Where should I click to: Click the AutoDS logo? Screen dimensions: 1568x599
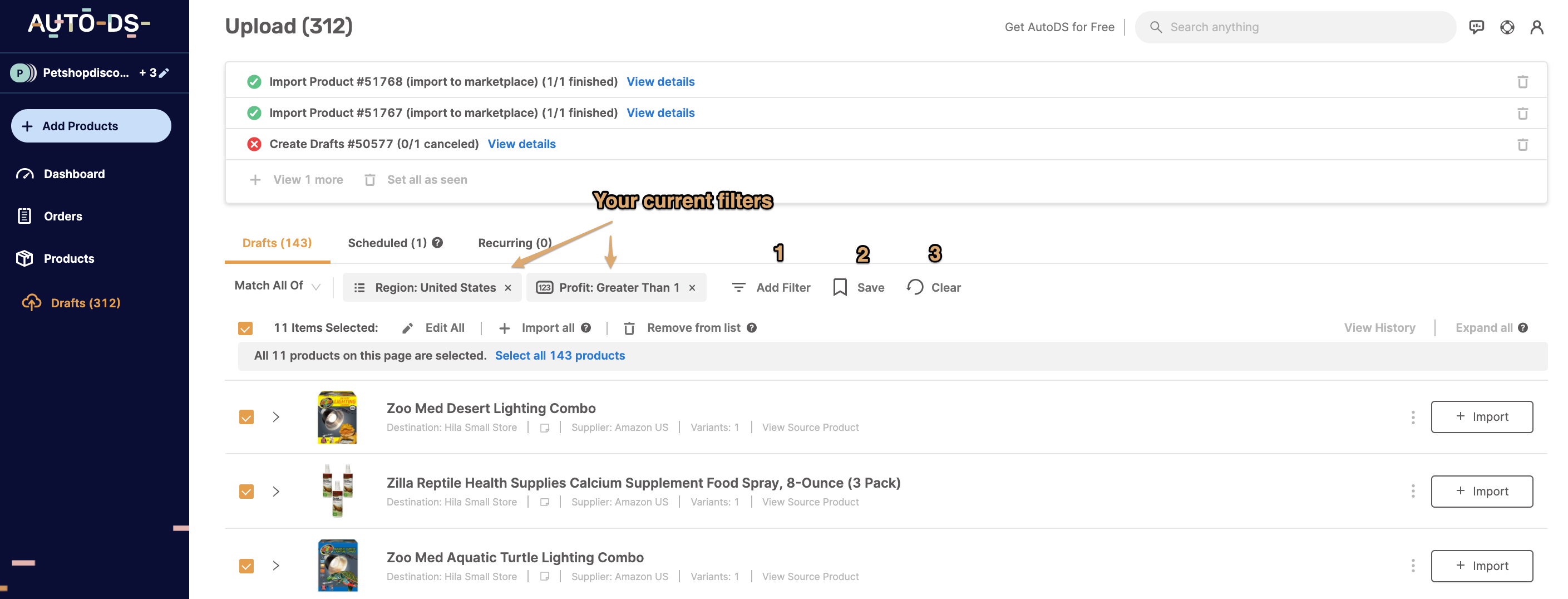tap(89, 23)
